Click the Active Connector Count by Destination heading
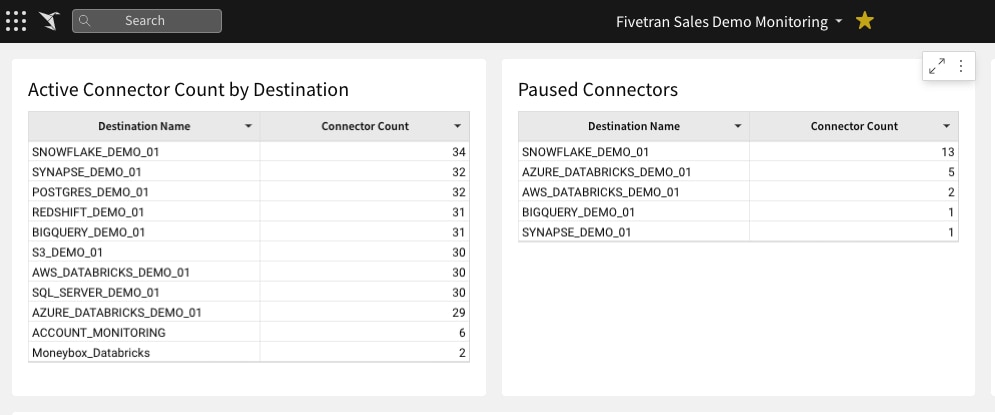Viewport: 995px width, 415px height. click(x=188, y=89)
